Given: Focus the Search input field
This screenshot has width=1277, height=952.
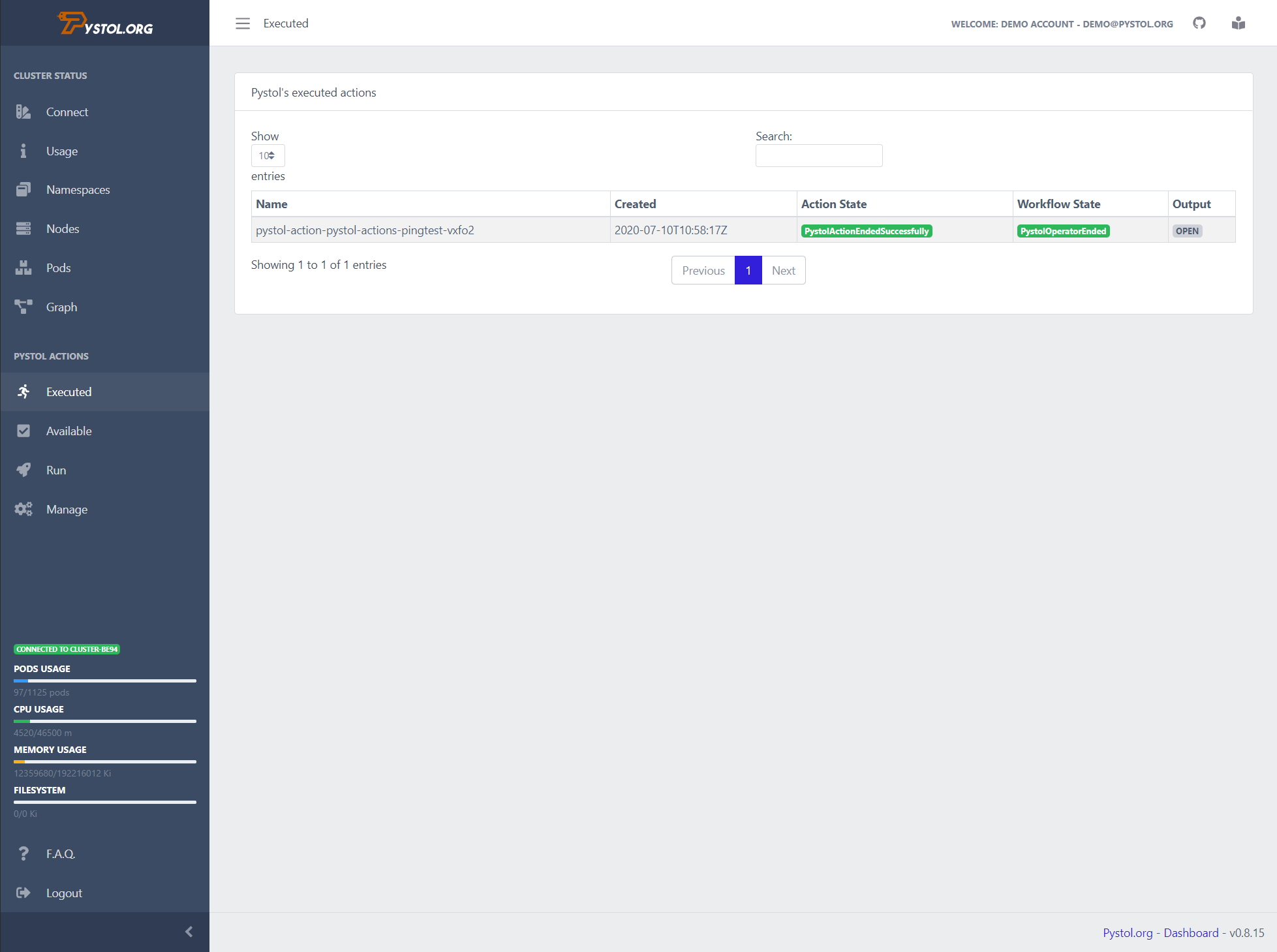Looking at the screenshot, I should coord(818,156).
